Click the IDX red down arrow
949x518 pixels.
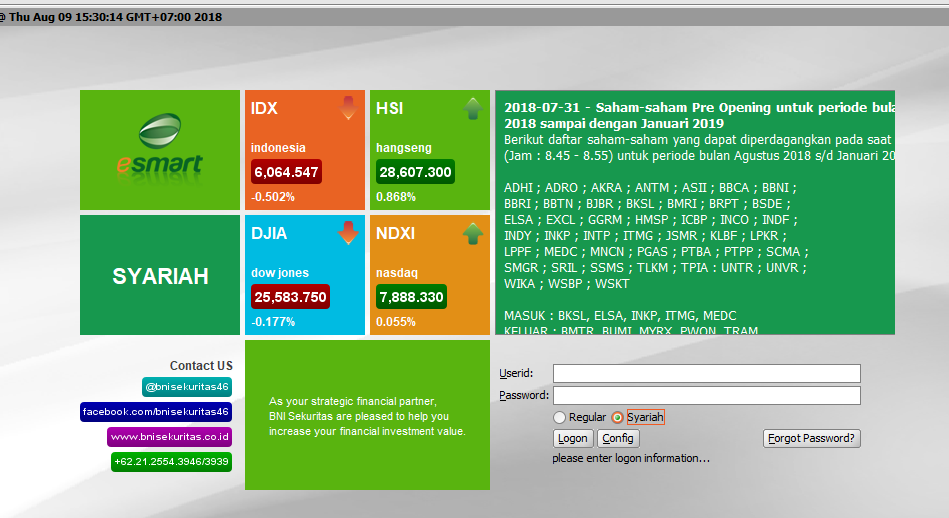pos(348,108)
